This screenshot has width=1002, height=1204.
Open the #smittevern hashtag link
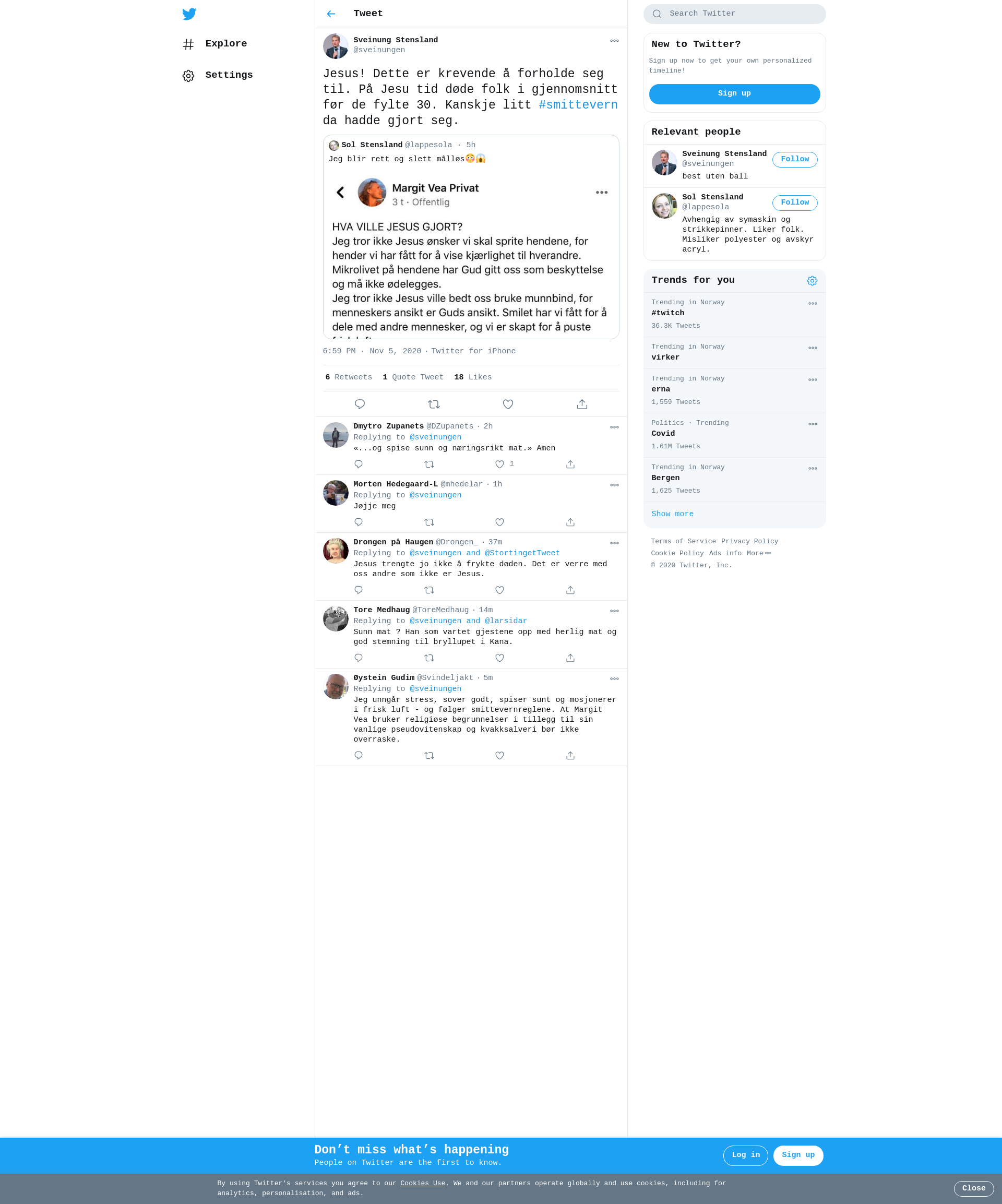[578, 105]
